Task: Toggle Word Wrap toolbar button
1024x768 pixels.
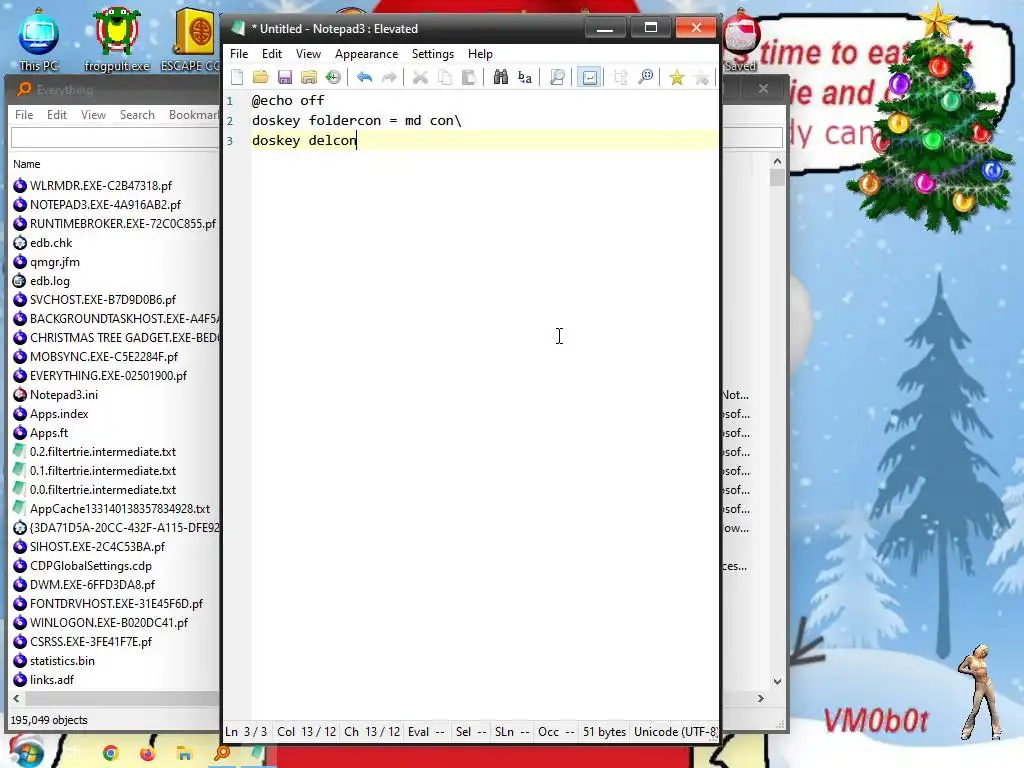Action: pos(589,77)
